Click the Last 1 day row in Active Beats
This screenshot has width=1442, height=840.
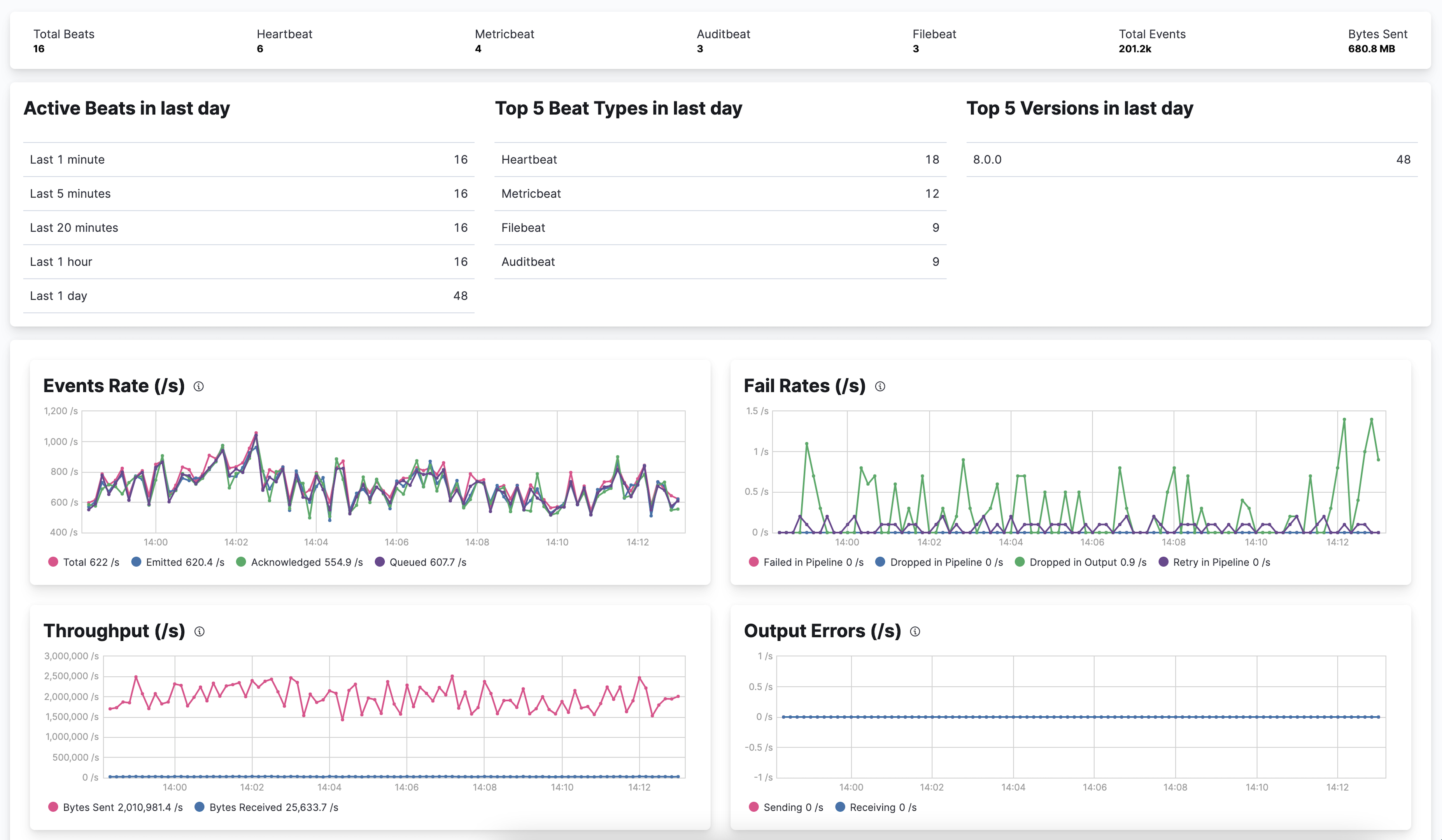(x=248, y=296)
